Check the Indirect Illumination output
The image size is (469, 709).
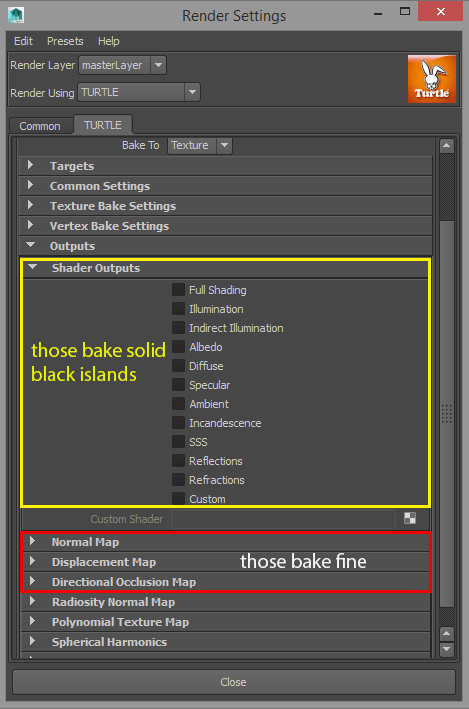178,327
